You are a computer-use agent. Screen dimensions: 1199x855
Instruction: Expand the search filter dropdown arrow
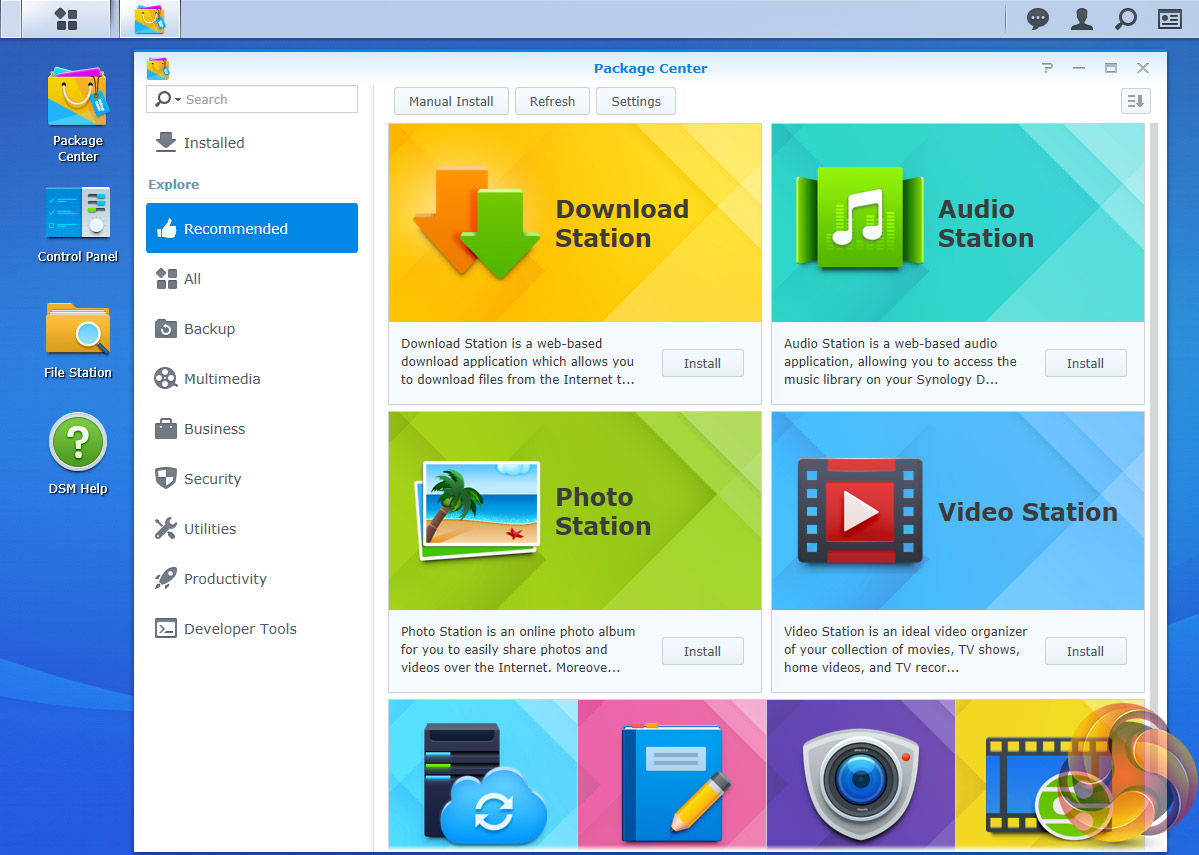click(x=177, y=100)
